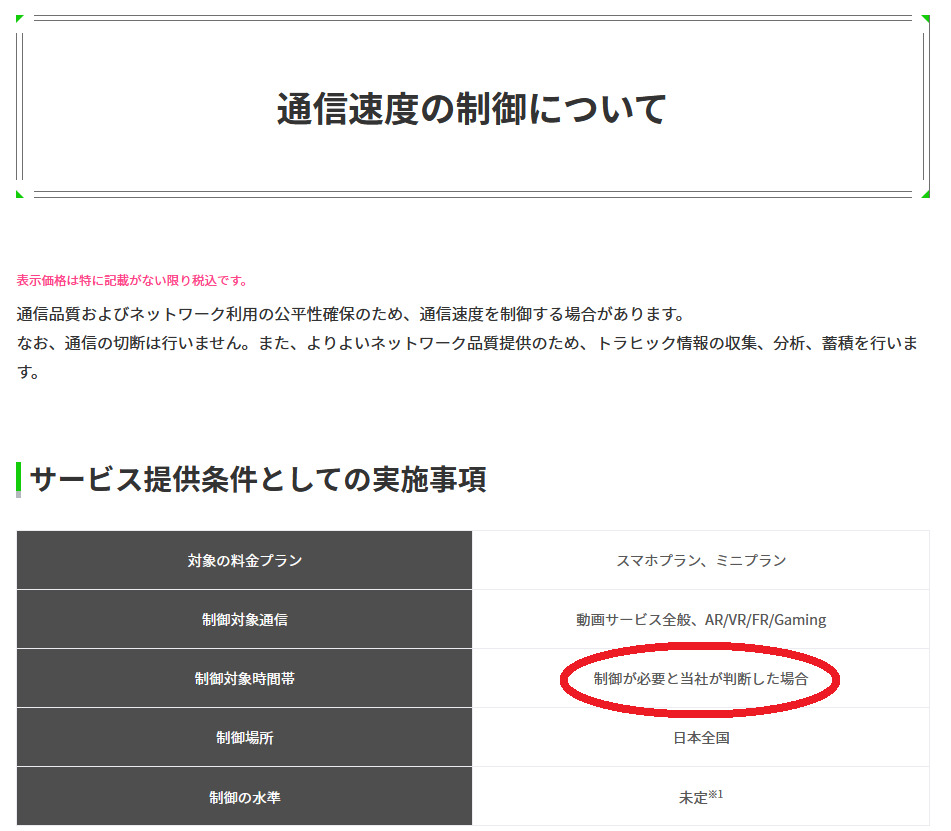Click the ※1 footnote superscript marker

point(715,794)
